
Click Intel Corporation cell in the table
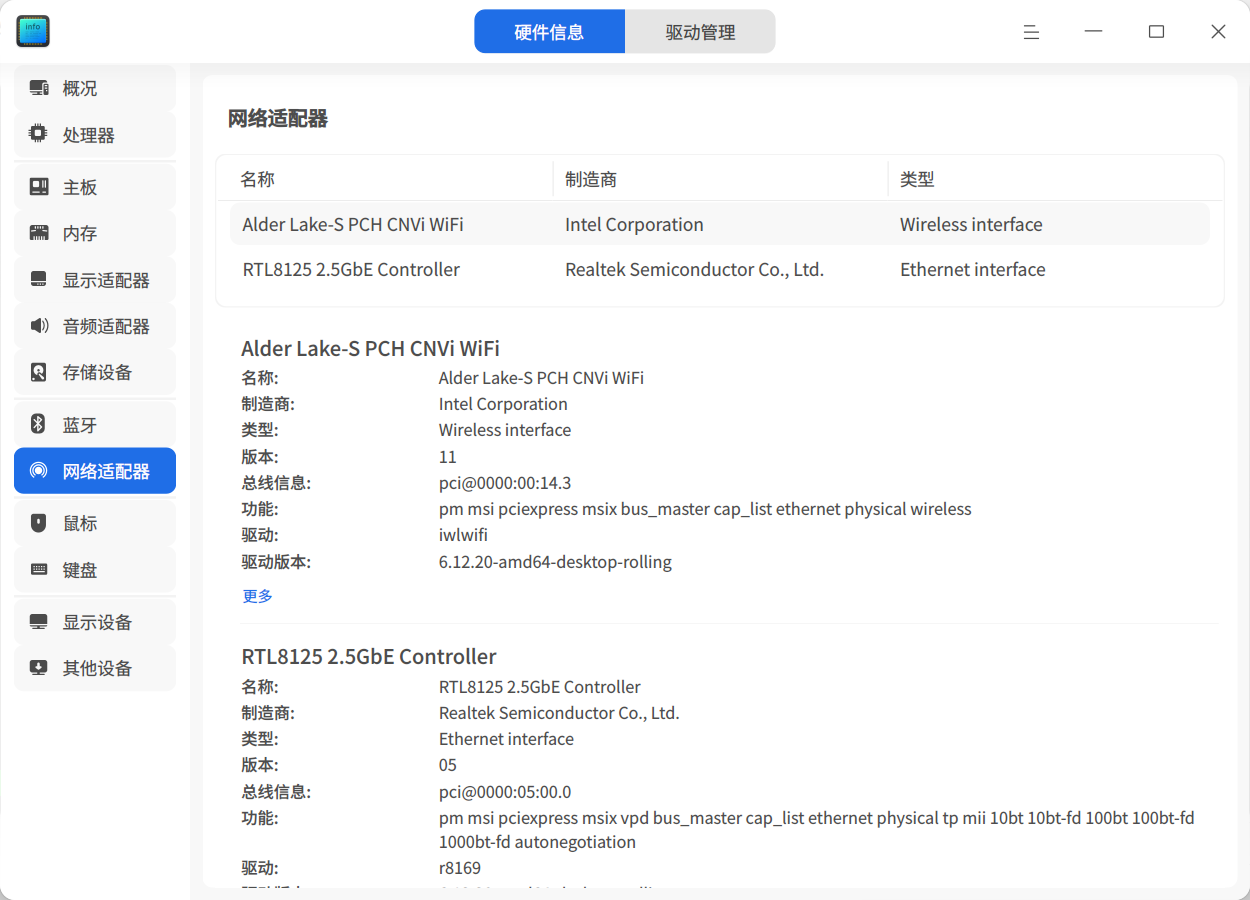click(x=634, y=225)
